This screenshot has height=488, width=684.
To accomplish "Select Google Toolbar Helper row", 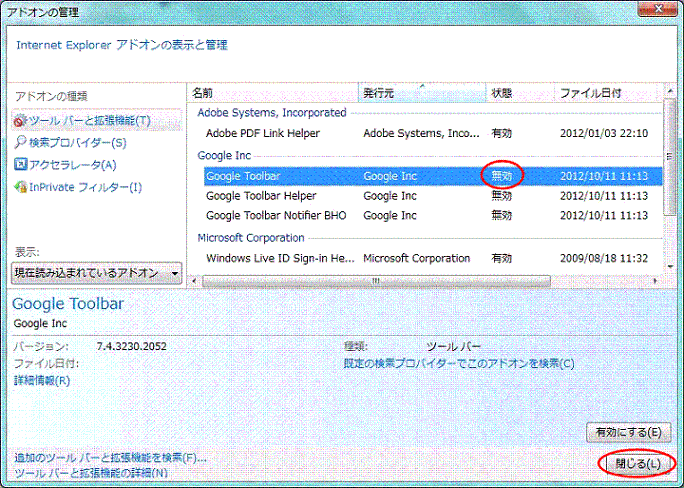I will [433, 196].
